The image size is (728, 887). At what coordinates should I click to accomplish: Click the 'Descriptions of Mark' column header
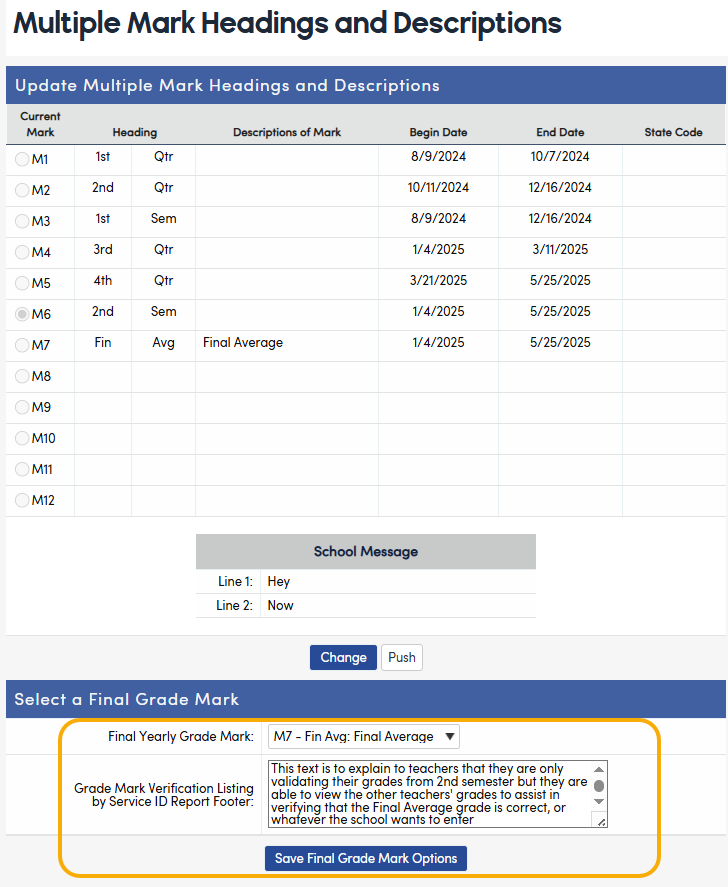(x=287, y=132)
